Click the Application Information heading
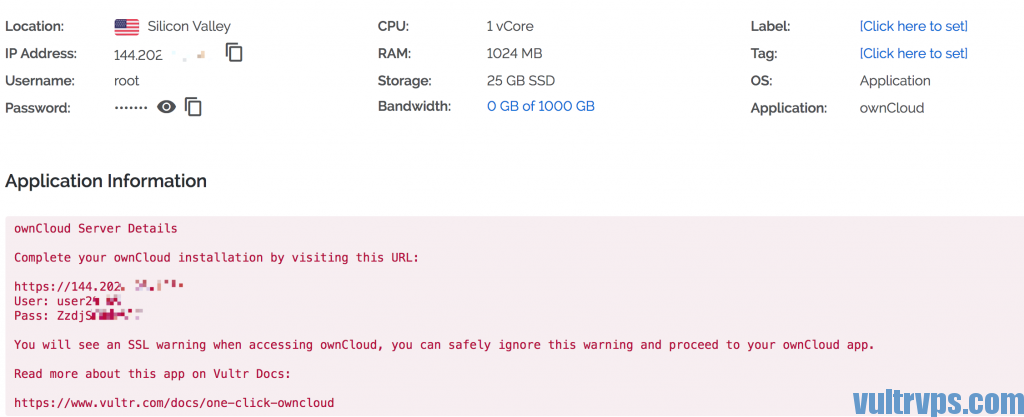The width and height of the screenshot is (1024, 417). click(106, 181)
